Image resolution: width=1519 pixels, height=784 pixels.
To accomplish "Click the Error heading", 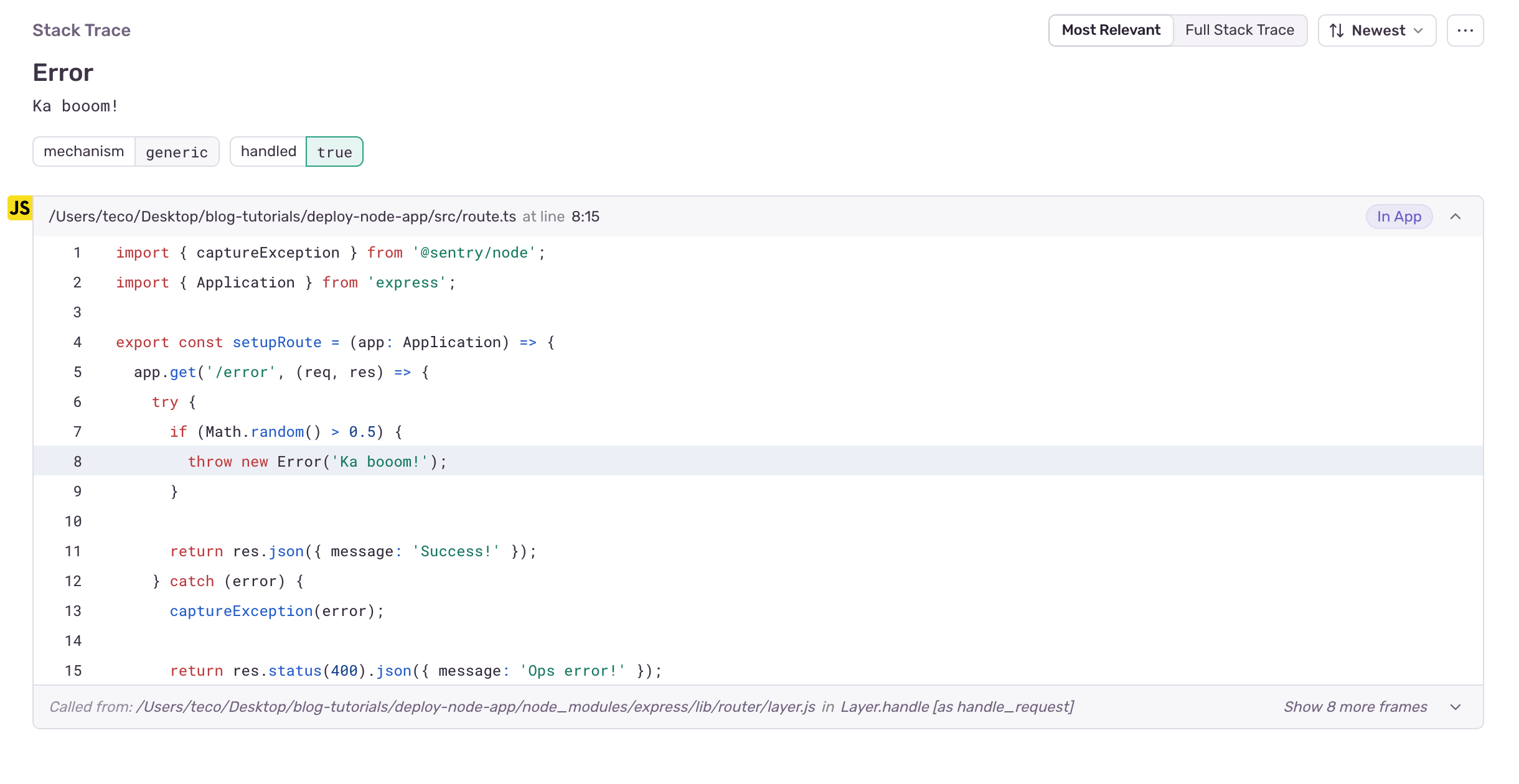I will 63,72.
